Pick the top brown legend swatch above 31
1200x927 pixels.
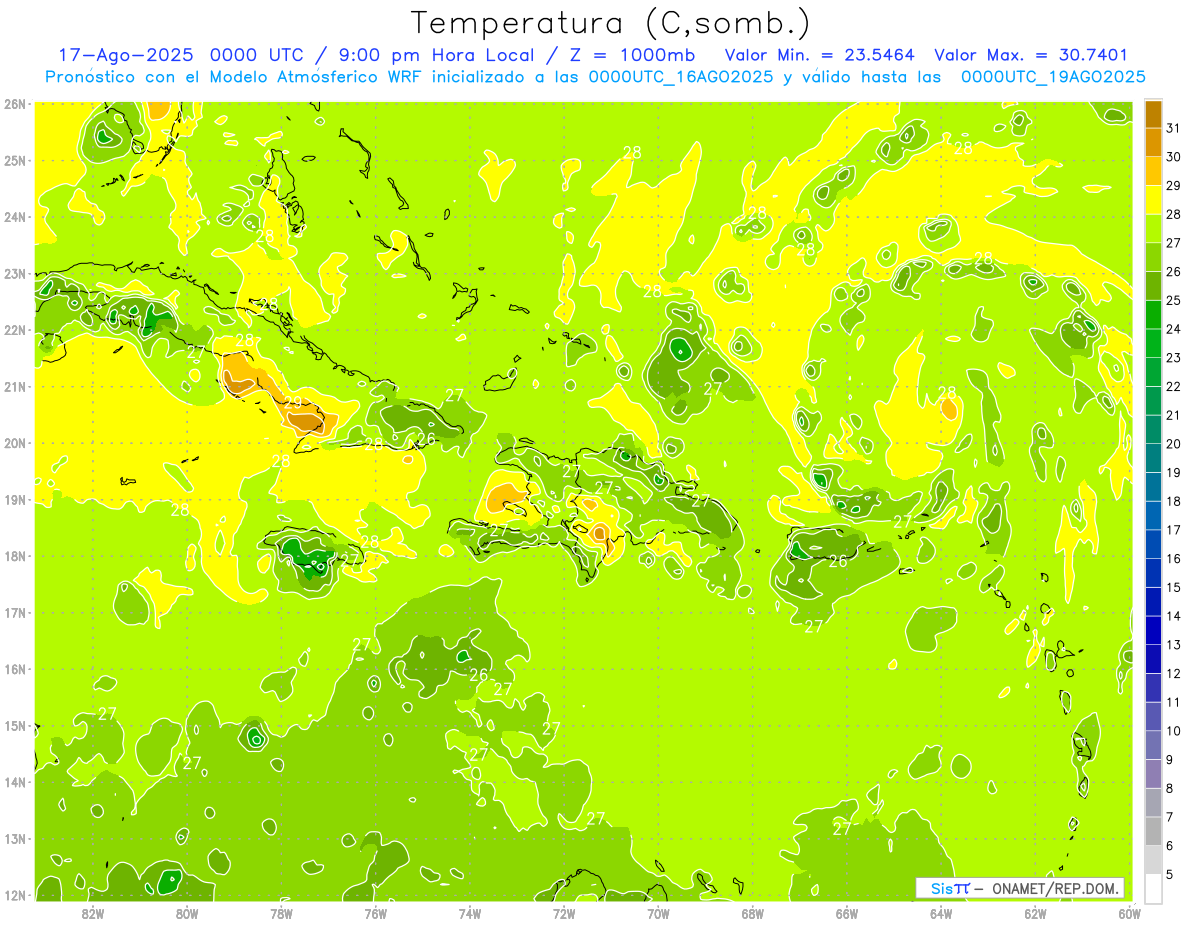click(x=1153, y=114)
